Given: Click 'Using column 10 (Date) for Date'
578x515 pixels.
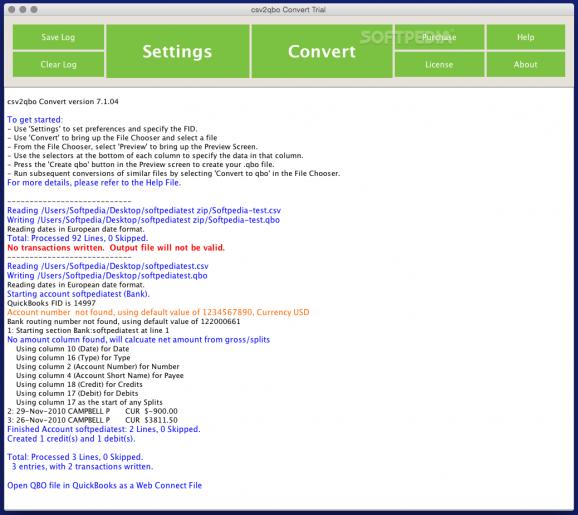Looking at the screenshot, I should coord(73,349).
